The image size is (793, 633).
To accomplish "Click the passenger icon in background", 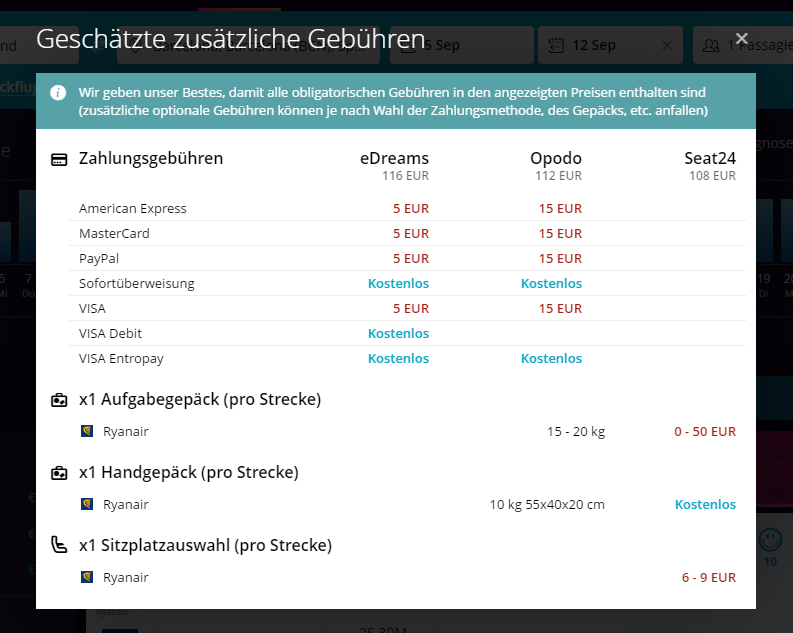I will click(x=711, y=46).
